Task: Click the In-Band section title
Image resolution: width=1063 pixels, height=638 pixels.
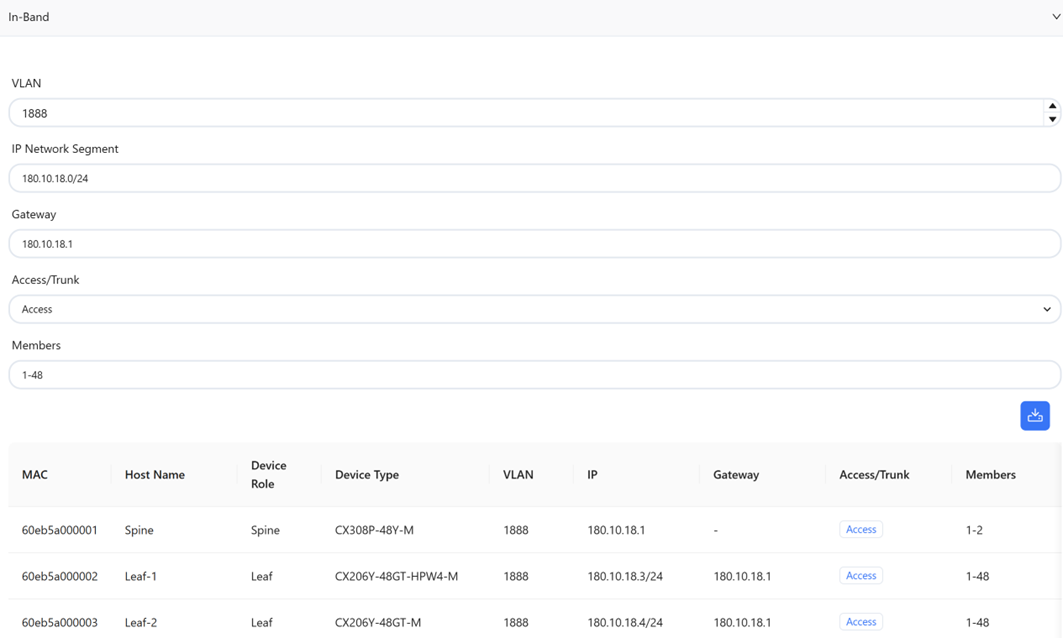Action: pos(28,17)
